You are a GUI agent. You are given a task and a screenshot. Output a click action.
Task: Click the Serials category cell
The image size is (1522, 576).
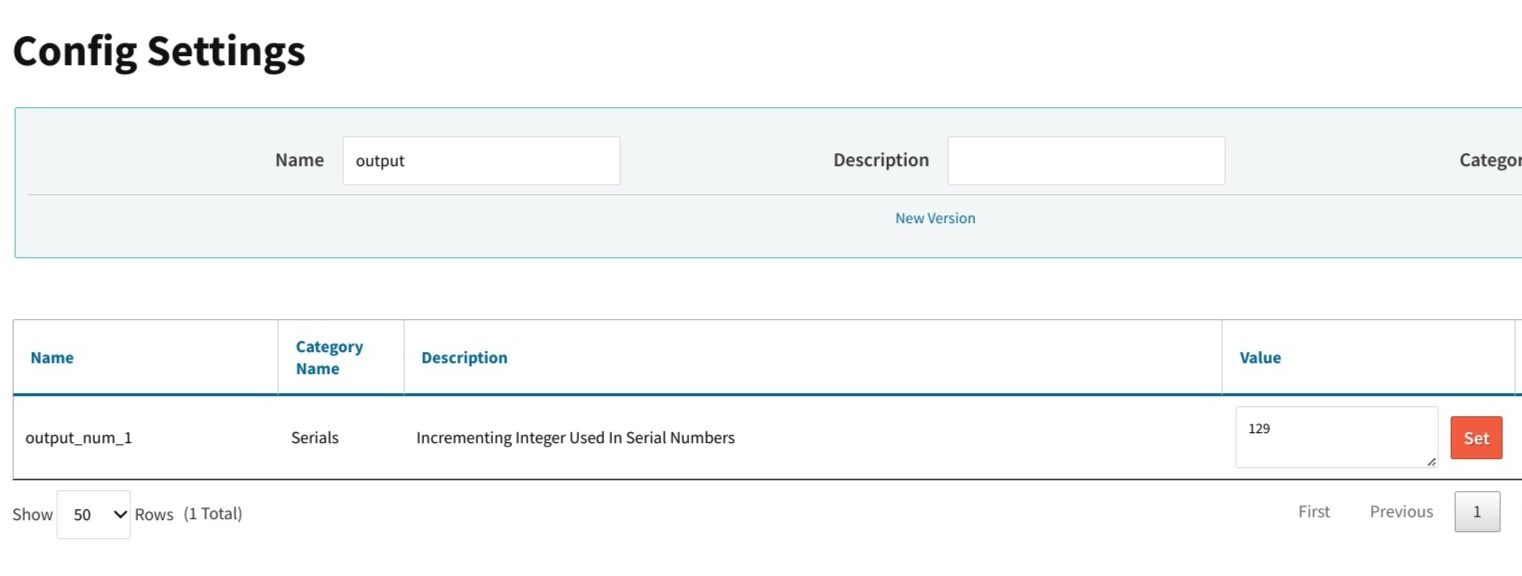315,438
